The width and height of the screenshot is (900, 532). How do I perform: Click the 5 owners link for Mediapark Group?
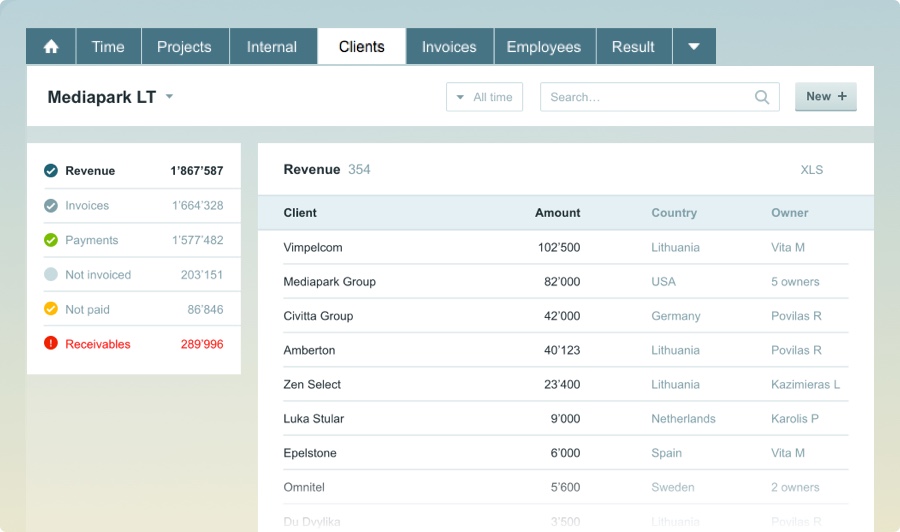[795, 282]
